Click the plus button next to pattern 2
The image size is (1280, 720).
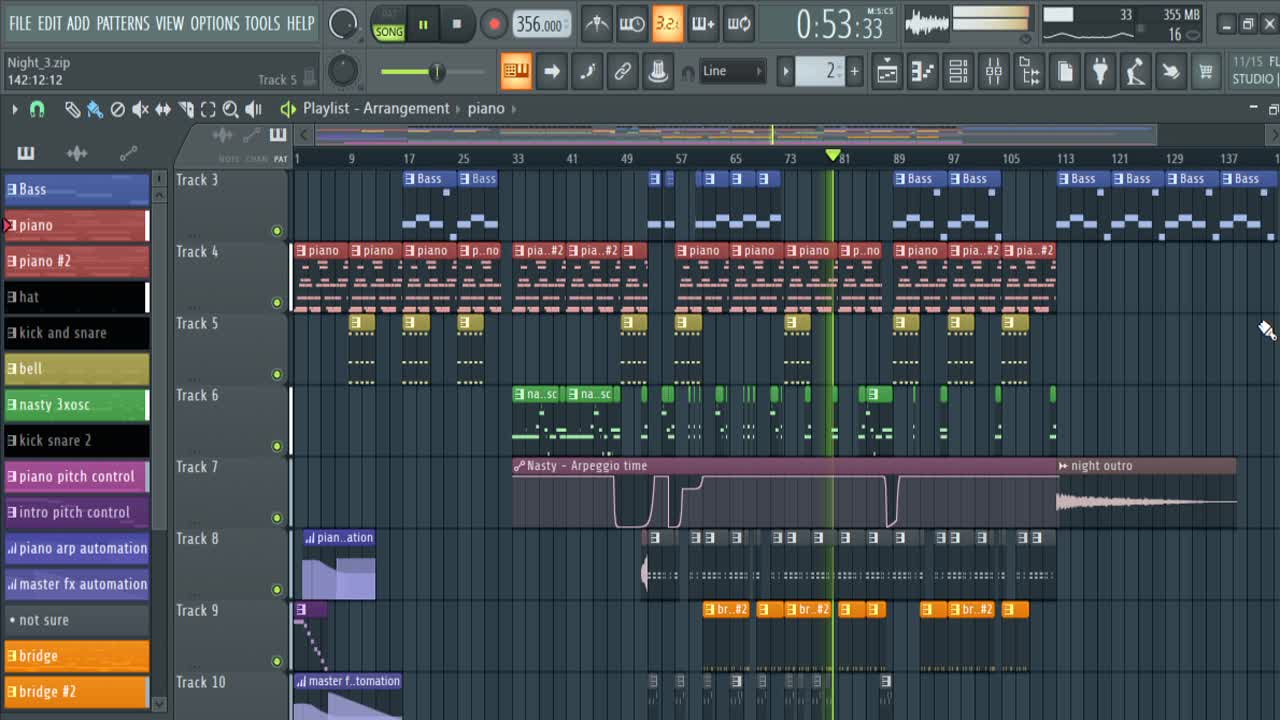(854, 71)
